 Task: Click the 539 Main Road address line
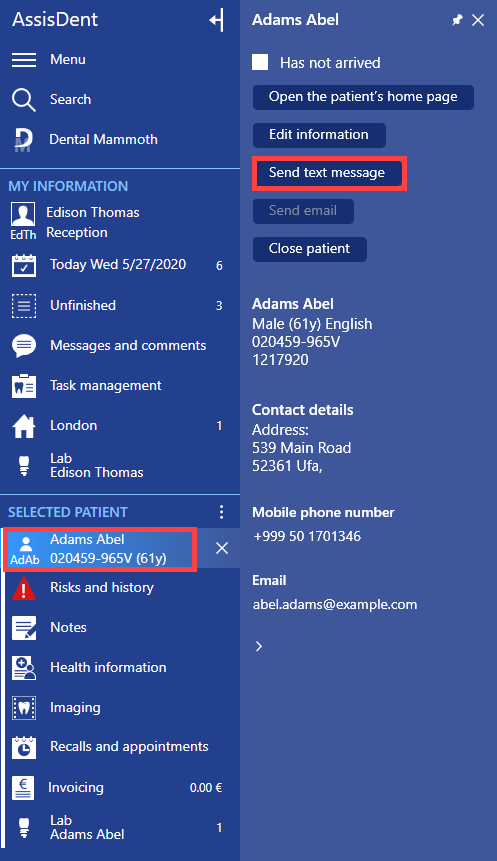pyautogui.click(x=301, y=448)
